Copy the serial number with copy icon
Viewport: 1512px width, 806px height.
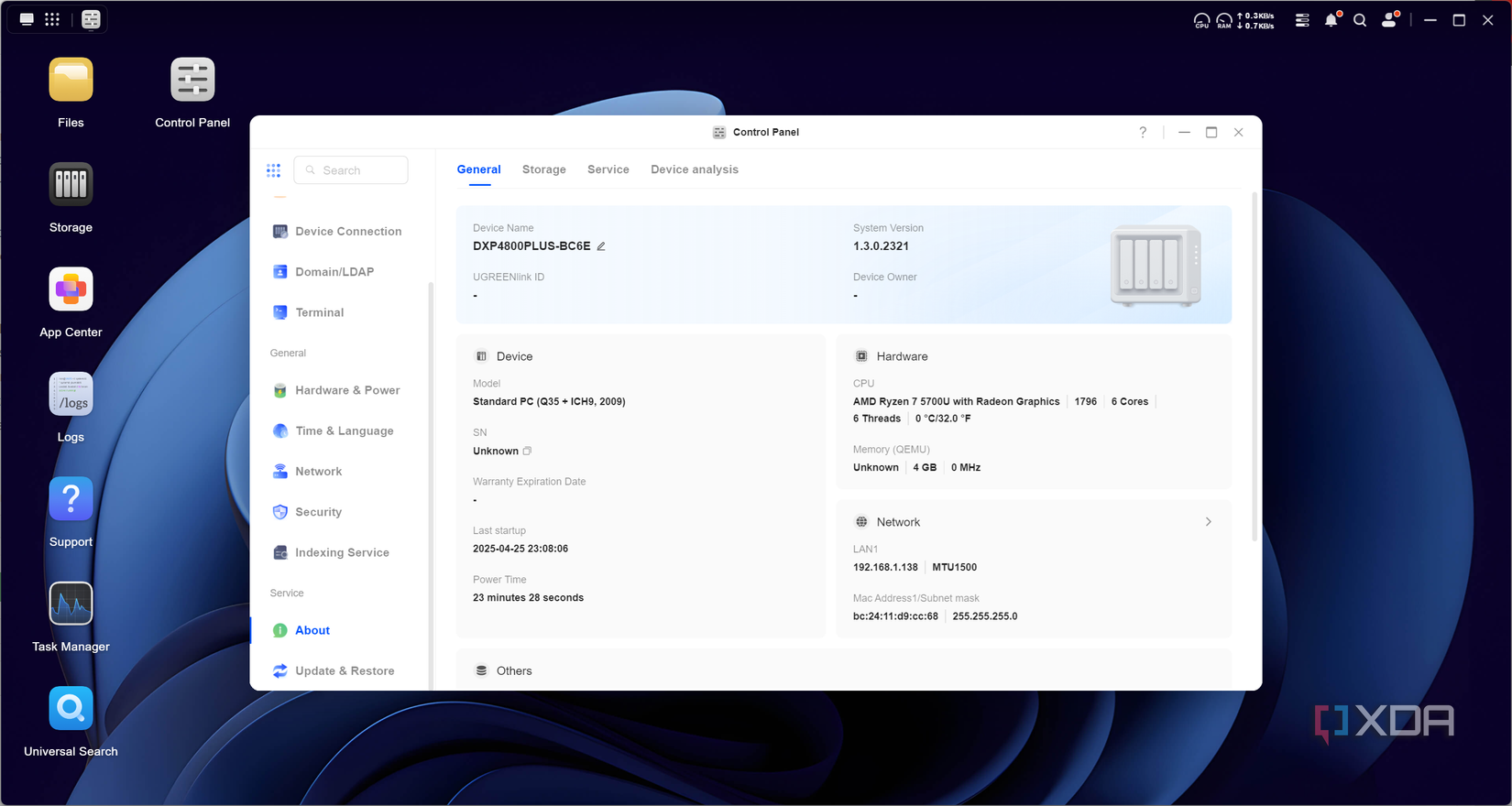527,451
